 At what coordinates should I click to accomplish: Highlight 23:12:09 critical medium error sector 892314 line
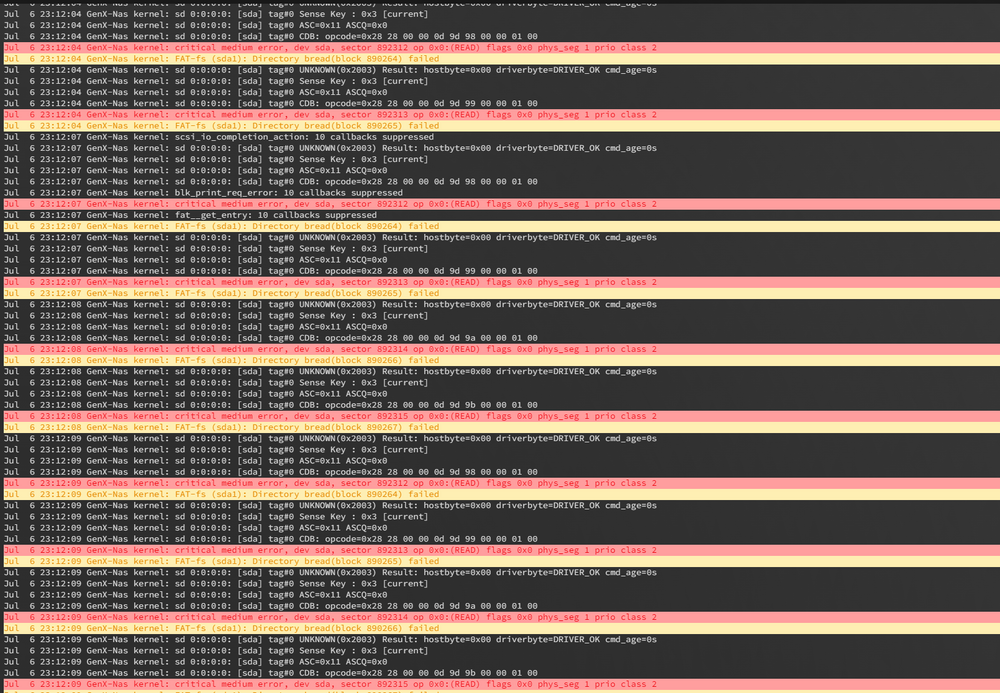tap(501, 617)
